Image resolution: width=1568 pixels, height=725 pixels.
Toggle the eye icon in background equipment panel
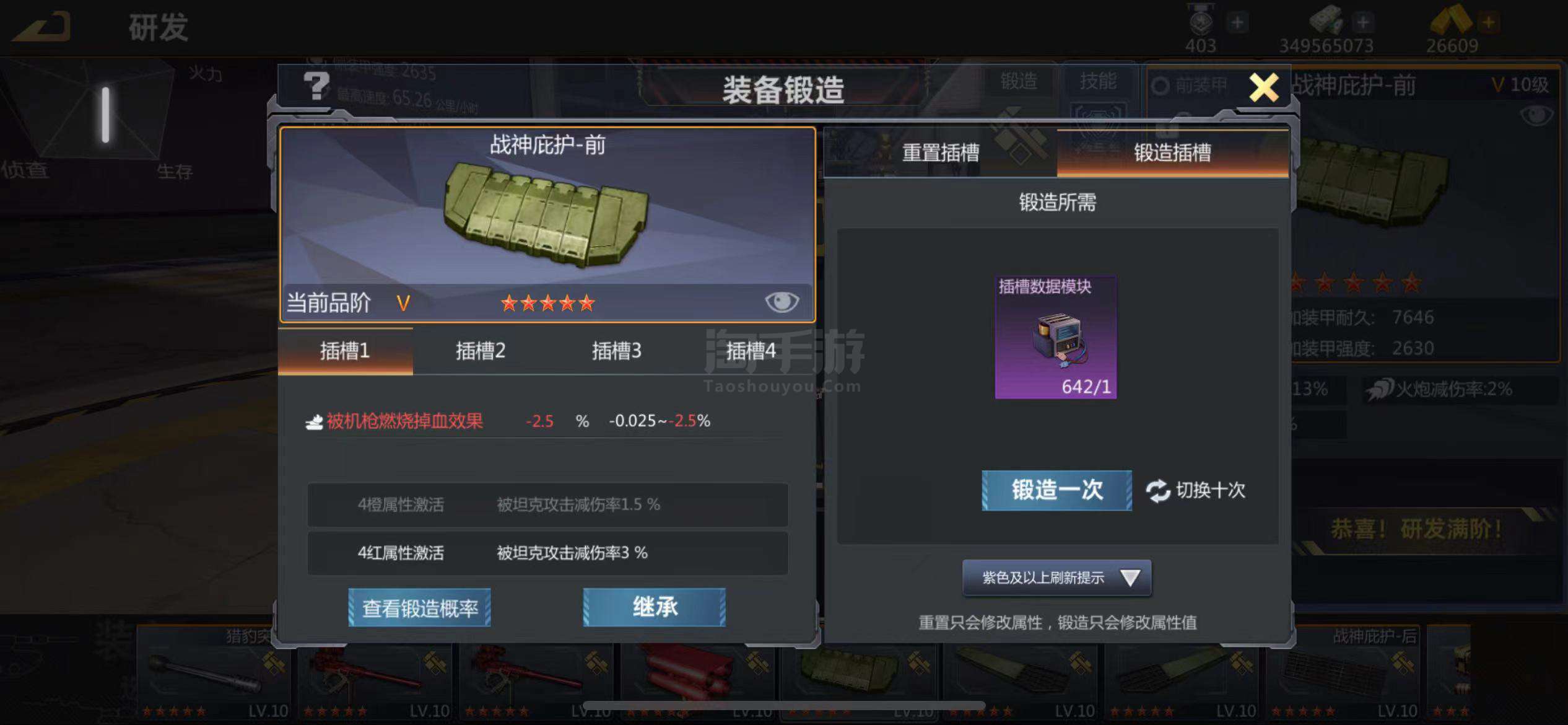click(x=1536, y=115)
